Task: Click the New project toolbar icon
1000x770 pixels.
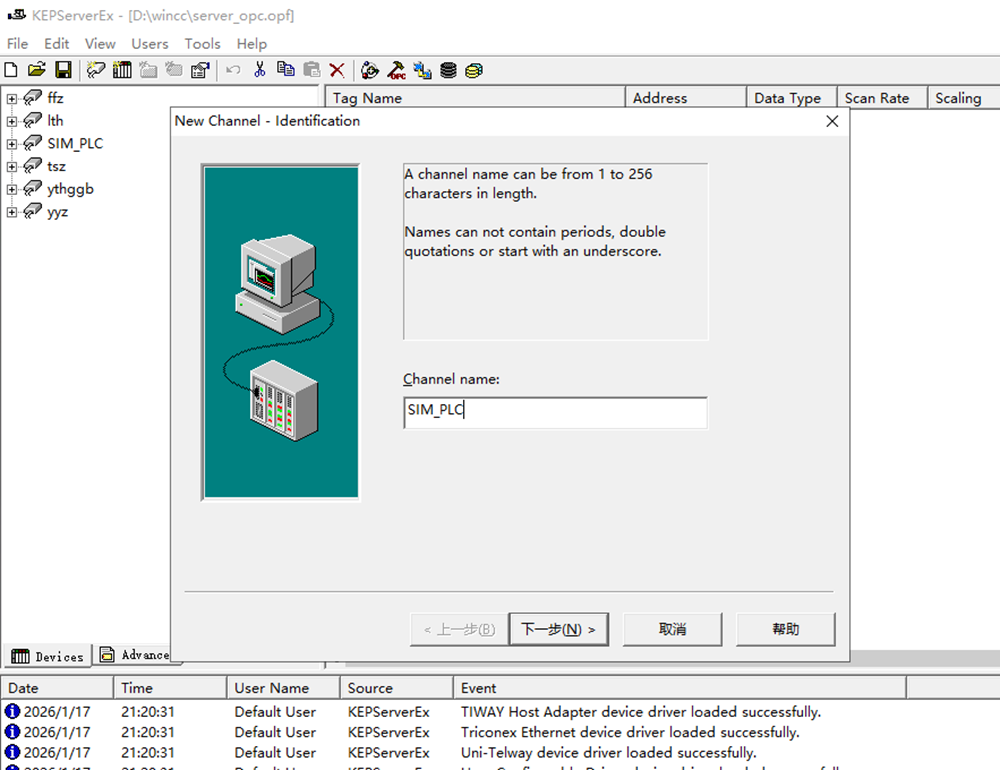Action: [x=12, y=70]
